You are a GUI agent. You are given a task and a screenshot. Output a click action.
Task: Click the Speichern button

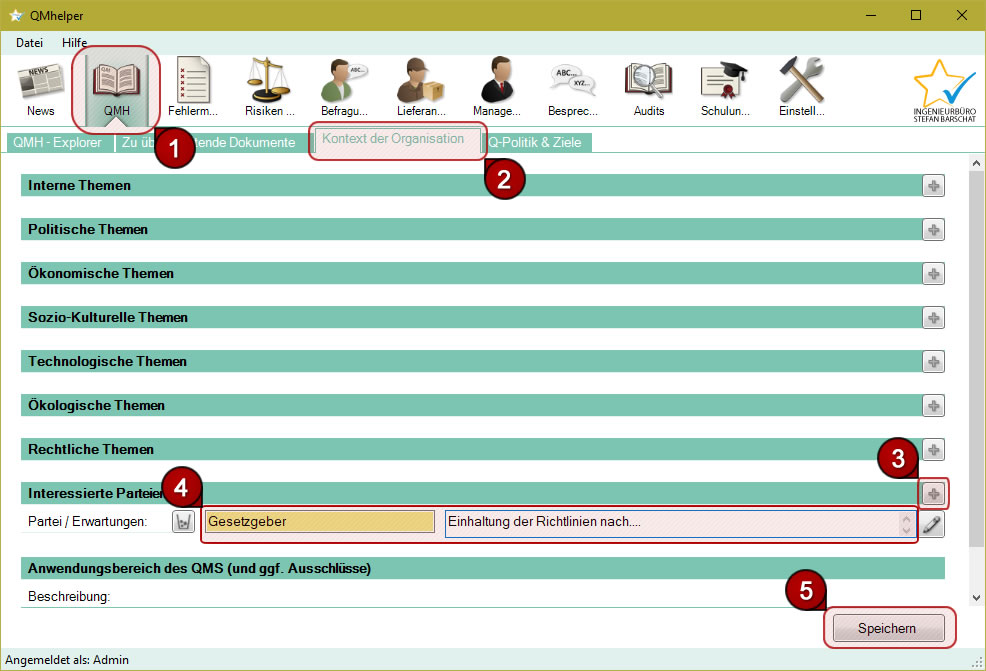(x=888, y=628)
